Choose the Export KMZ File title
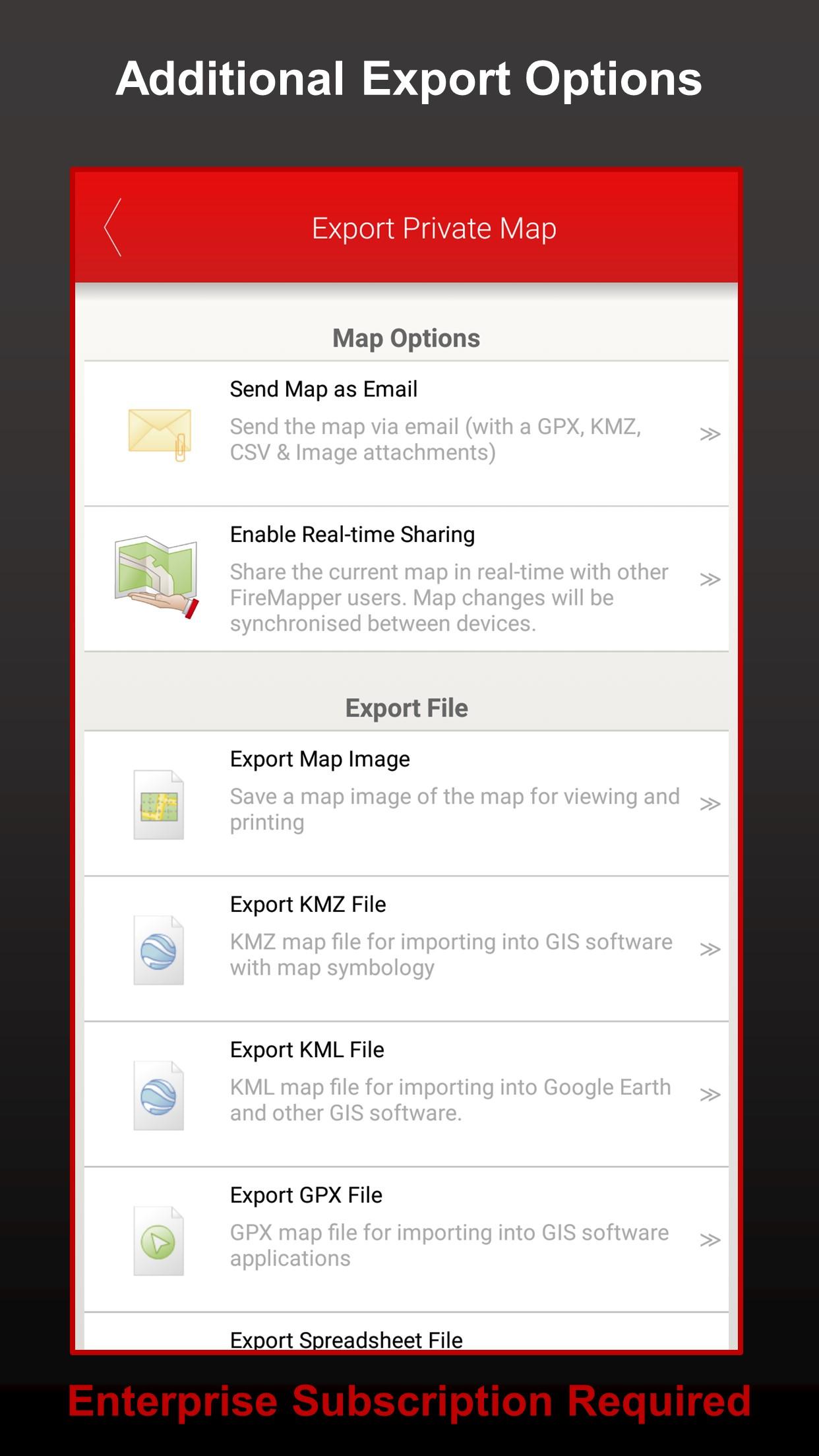 (308, 904)
